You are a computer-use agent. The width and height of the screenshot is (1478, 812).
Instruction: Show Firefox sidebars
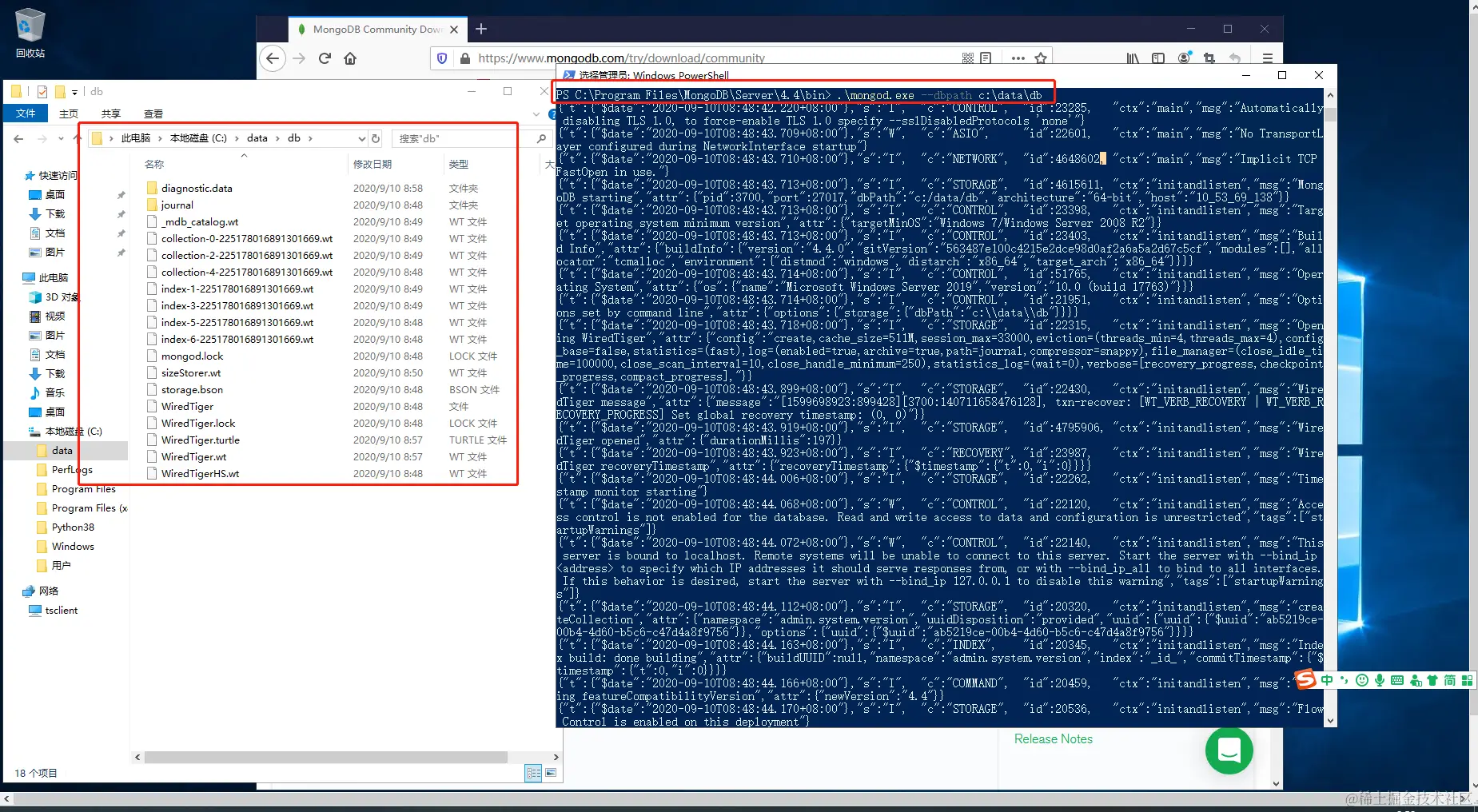(1158, 58)
